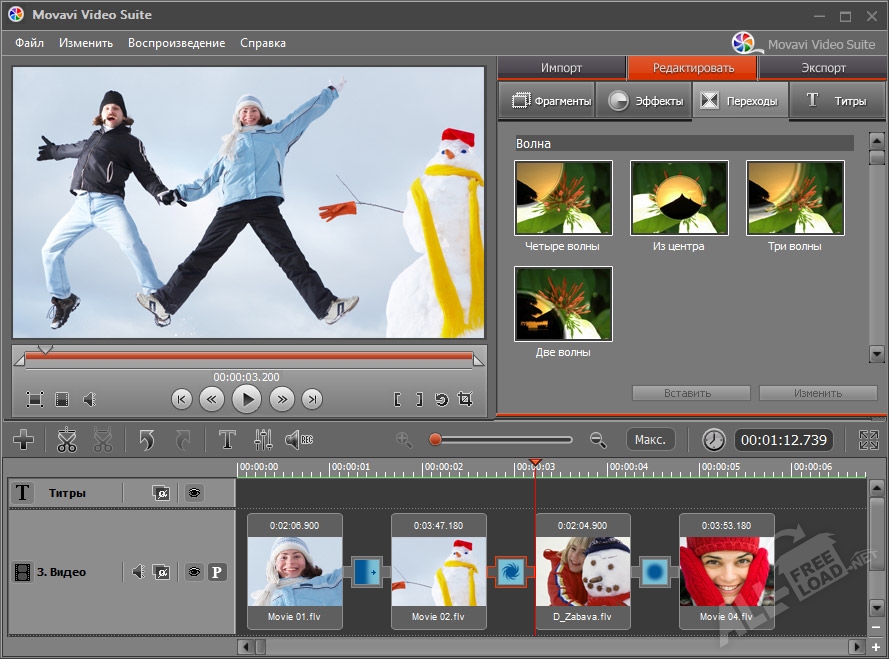Click the fullscreen preview icon

pos(35,400)
